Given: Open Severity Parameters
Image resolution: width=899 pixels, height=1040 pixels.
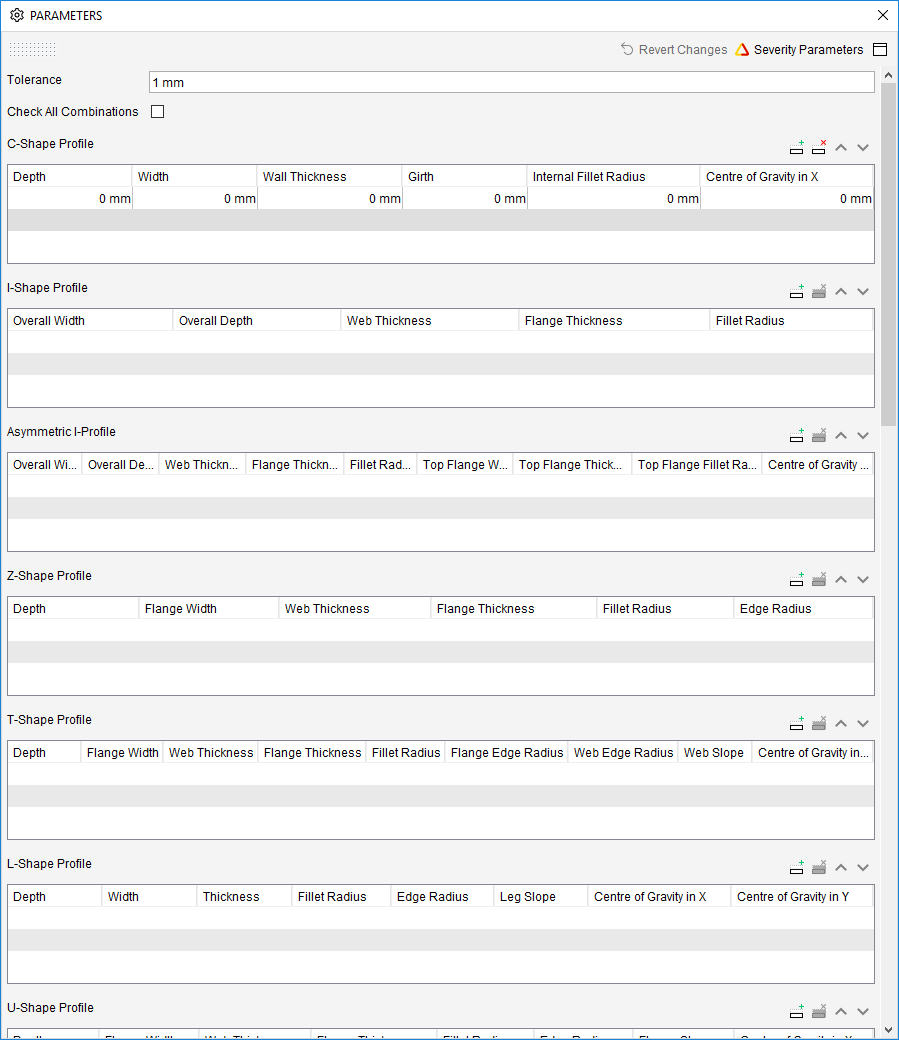Looking at the screenshot, I should click(x=799, y=50).
